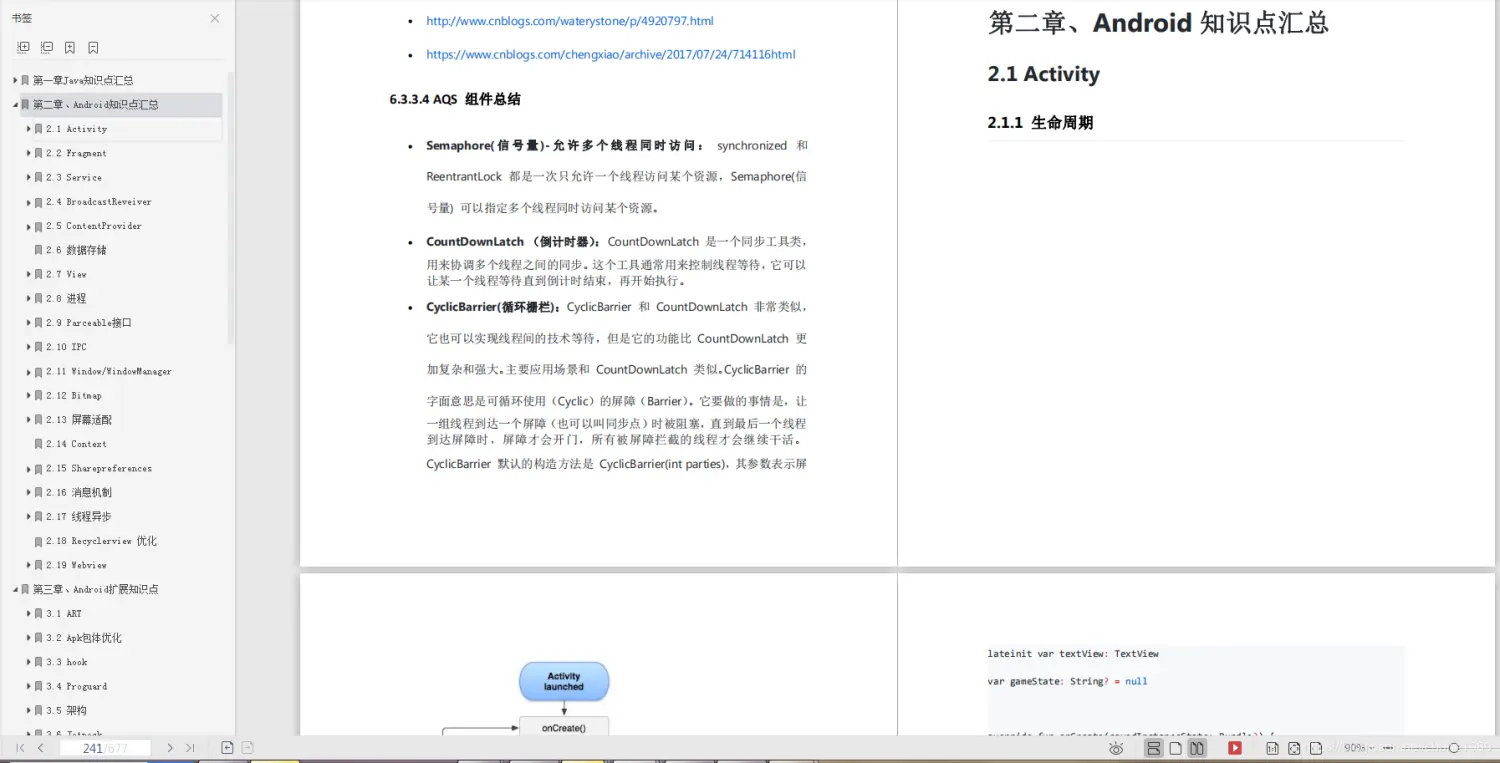Open 2.12 Bitmap bookmark

[x=74, y=395]
